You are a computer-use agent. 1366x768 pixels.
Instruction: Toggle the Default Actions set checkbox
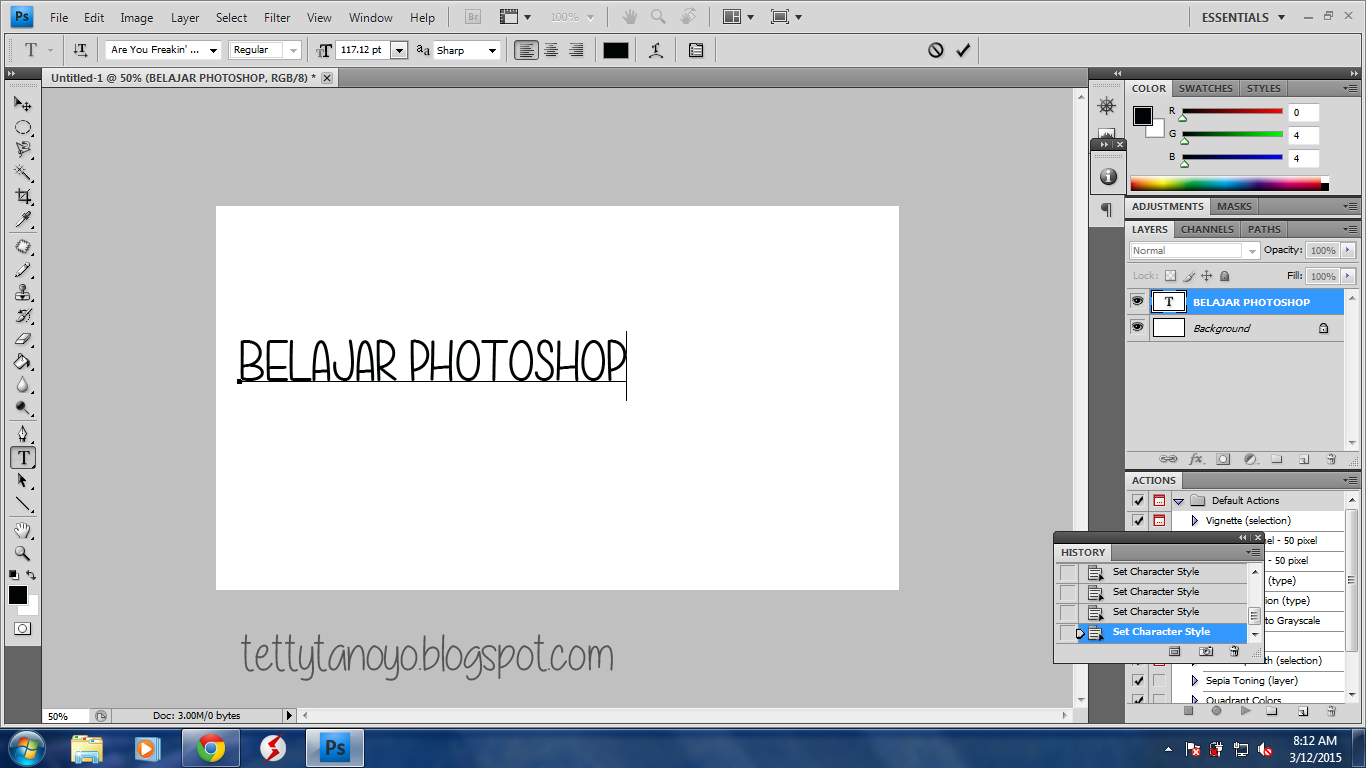coord(1138,500)
